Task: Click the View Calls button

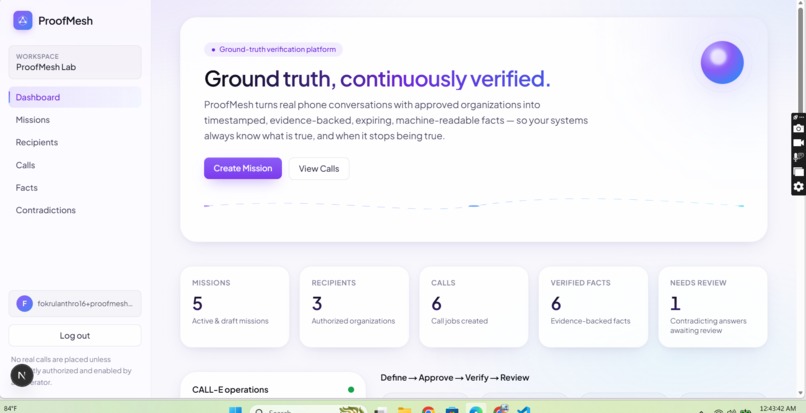Action: [319, 169]
